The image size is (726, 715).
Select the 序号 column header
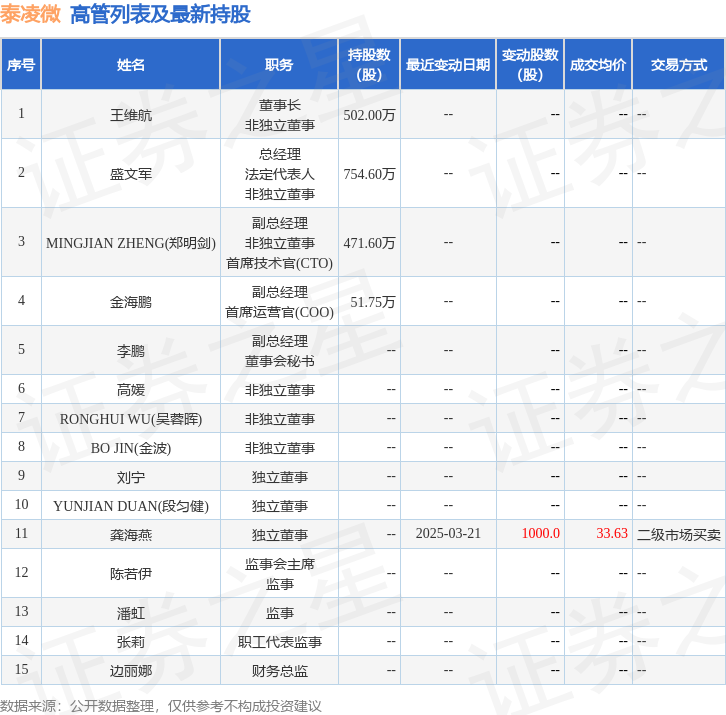click(x=21, y=64)
